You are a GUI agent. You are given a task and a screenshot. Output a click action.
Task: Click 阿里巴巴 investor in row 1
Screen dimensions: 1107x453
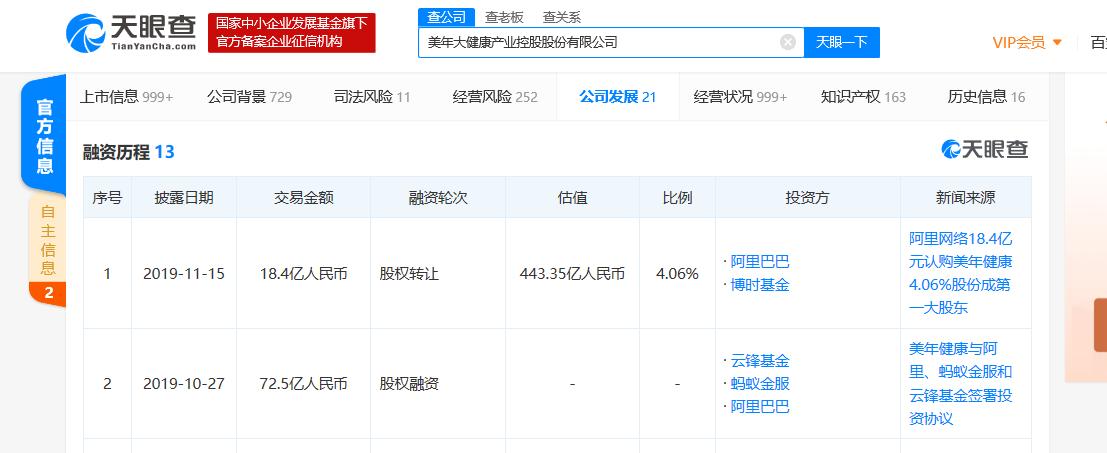click(760, 262)
